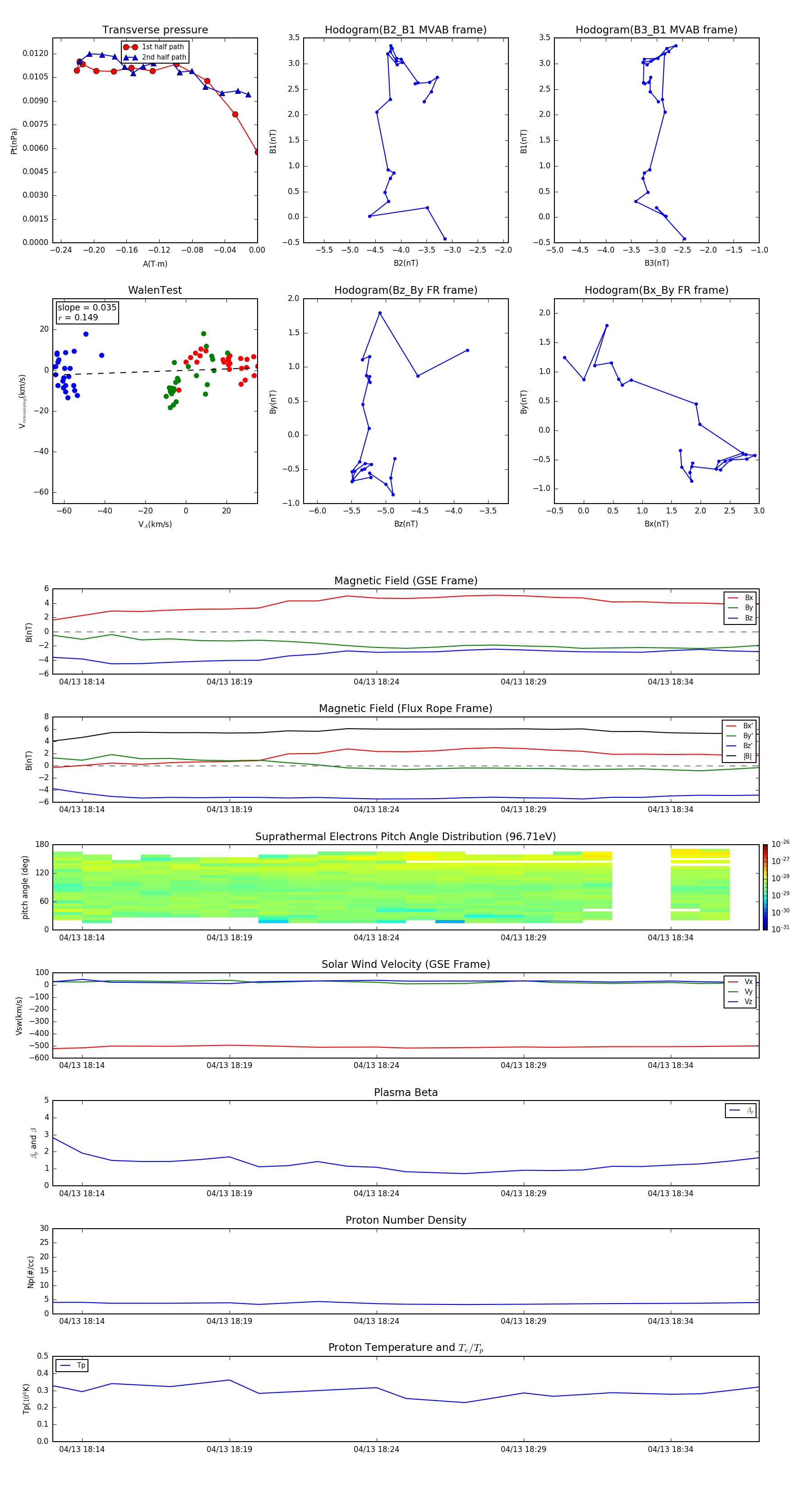Select the "Bx'" legend label in Flux Rope plot
The height and width of the screenshot is (1489, 812).
point(748,726)
